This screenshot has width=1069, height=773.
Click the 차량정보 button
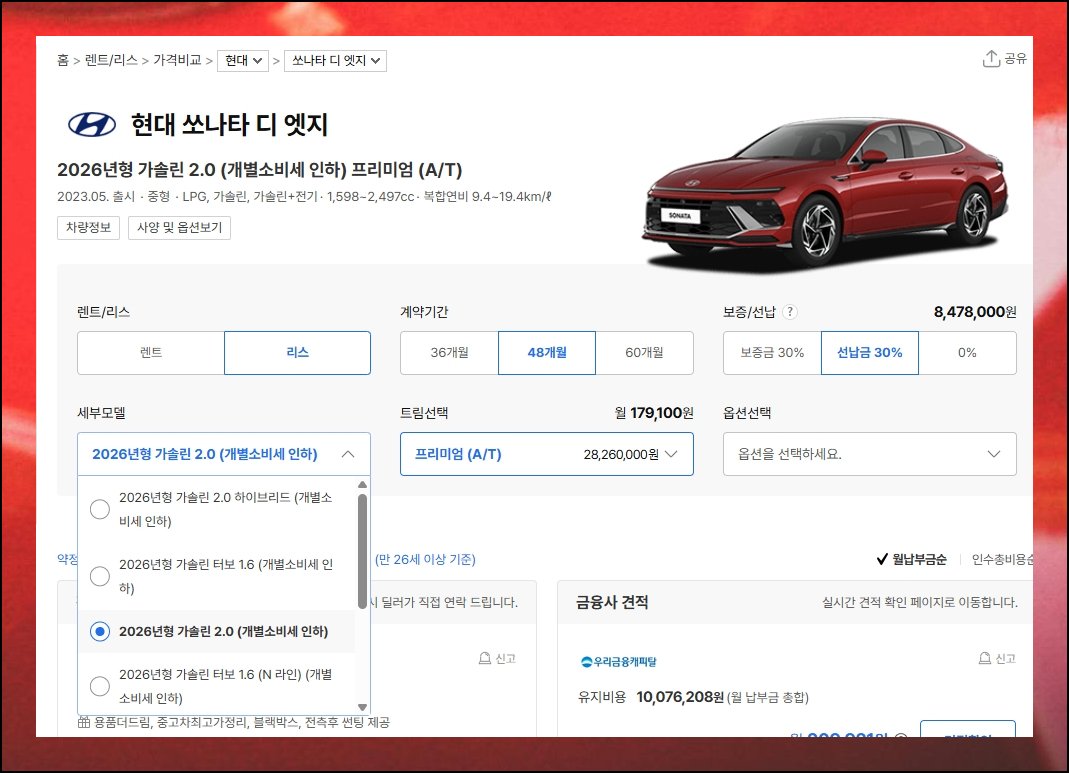(89, 228)
